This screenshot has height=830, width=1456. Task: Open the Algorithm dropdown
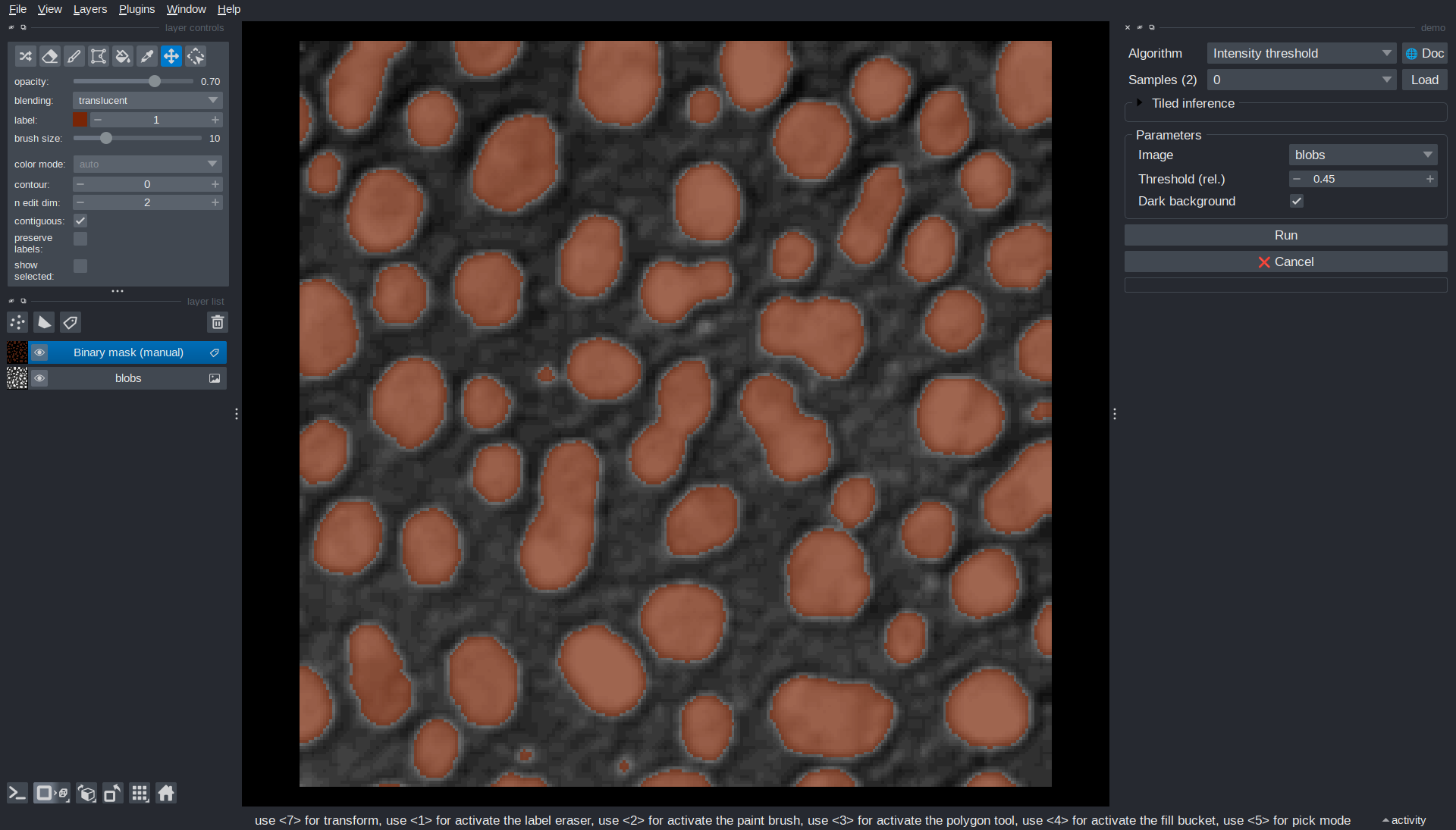tap(1301, 53)
